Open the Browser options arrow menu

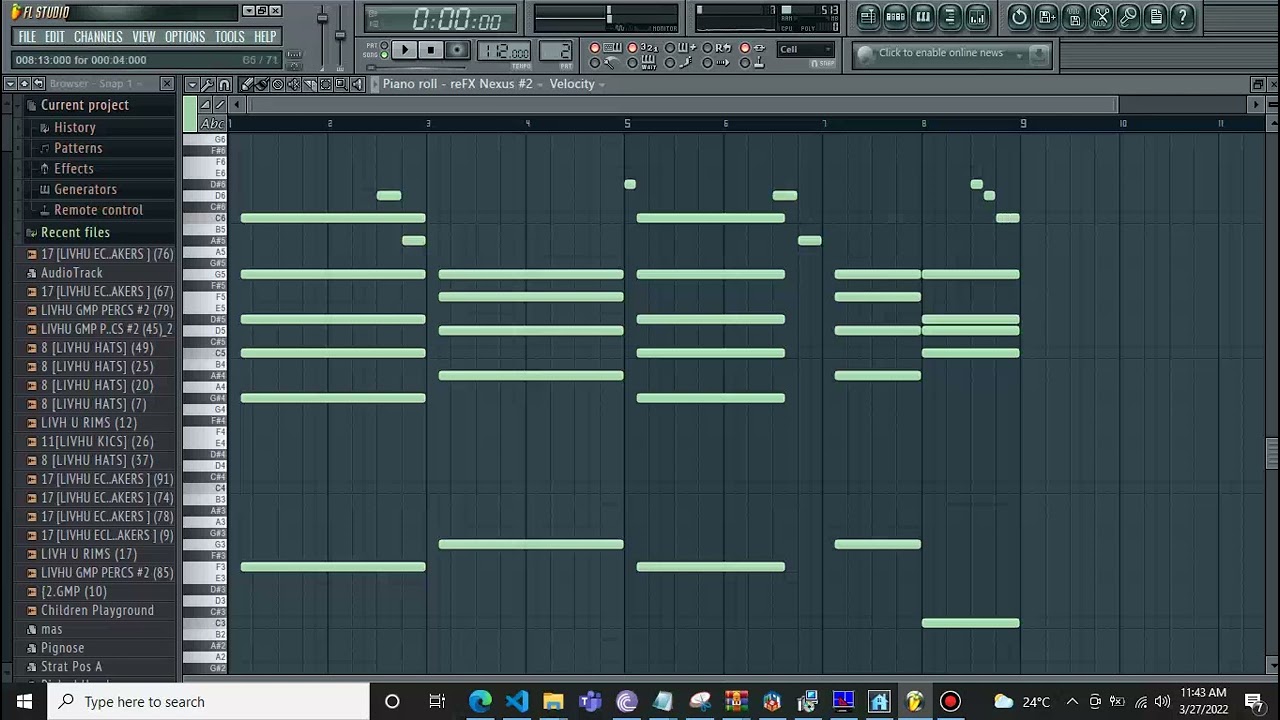tap(10, 84)
